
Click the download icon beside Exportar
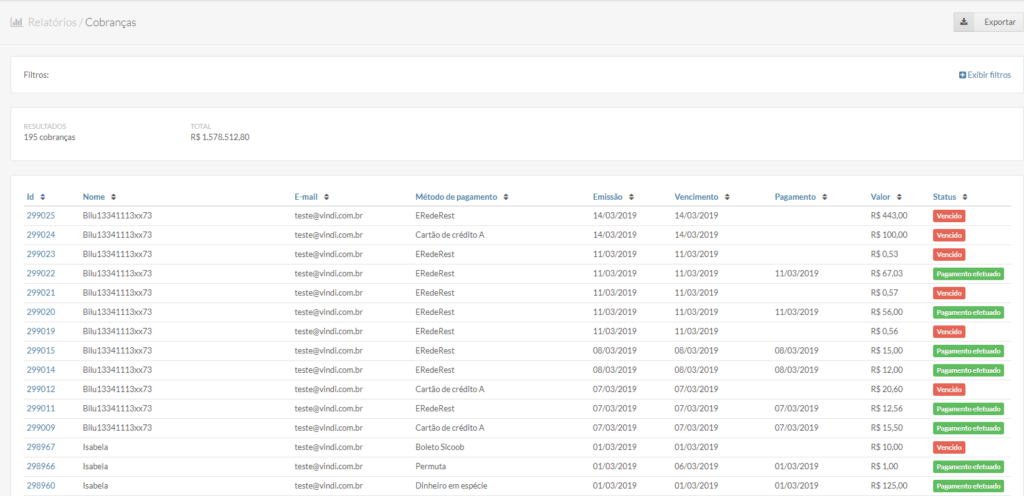(964, 22)
